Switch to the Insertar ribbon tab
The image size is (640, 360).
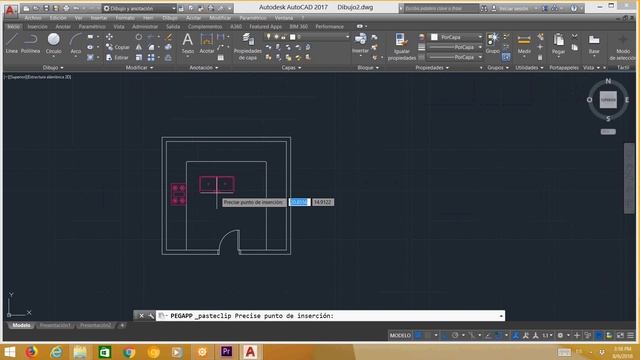38,27
